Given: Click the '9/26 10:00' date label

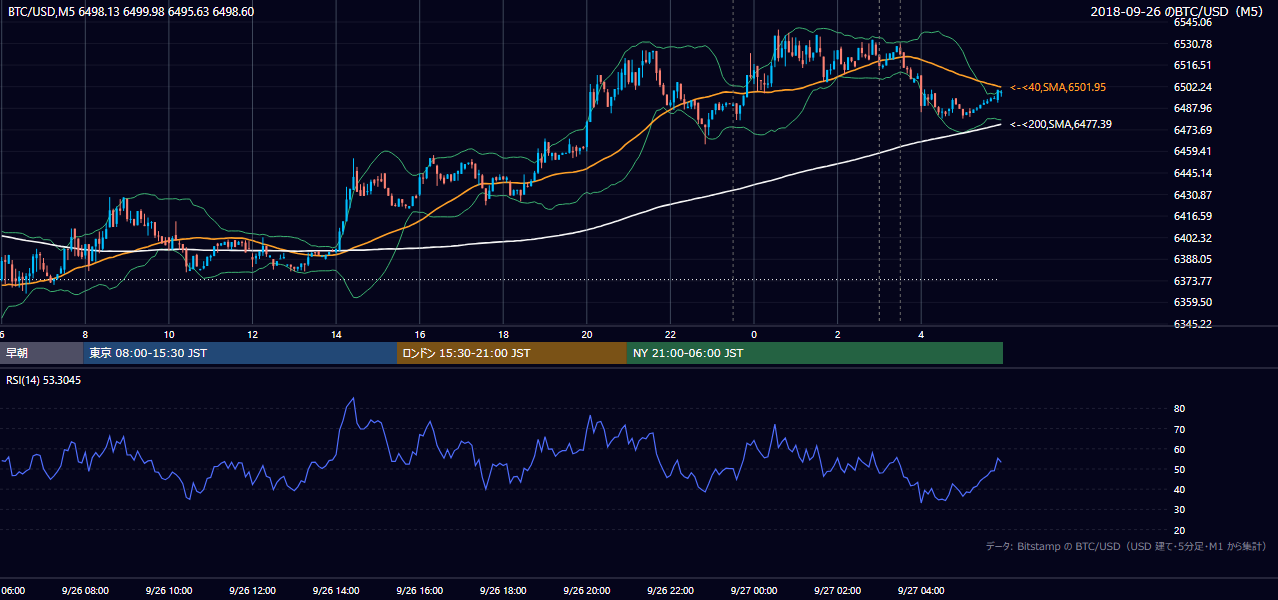Looking at the screenshot, I should pyautogui.click(x=167, y=591).
